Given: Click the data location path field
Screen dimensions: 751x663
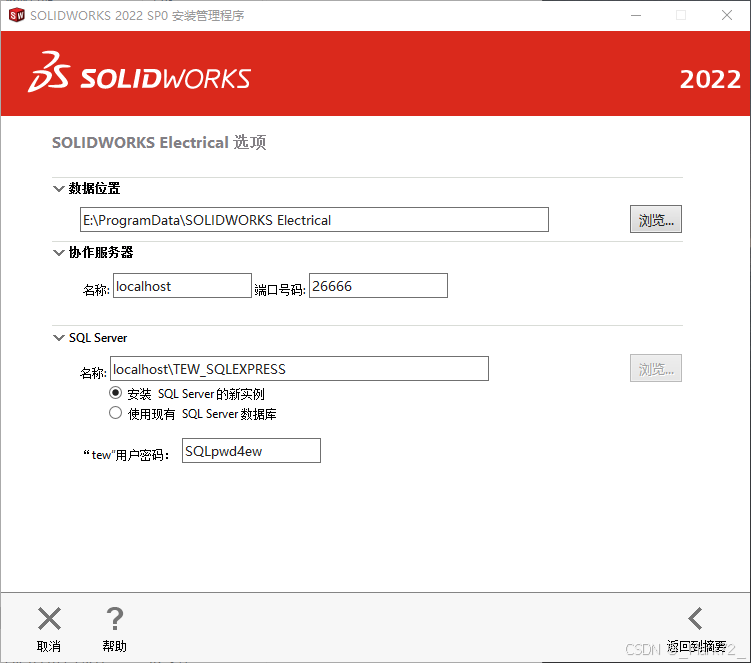Looking at the screenshot, I should click(x=314, y=220).
